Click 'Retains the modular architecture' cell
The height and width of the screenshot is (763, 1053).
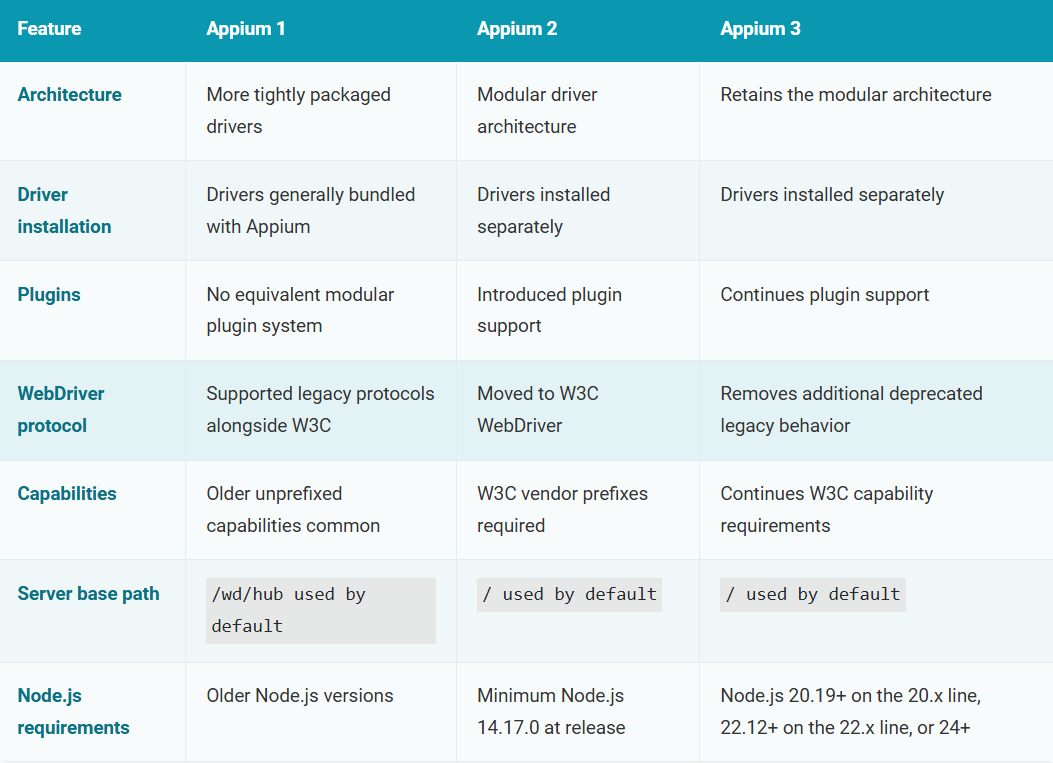tap(856, 95)
